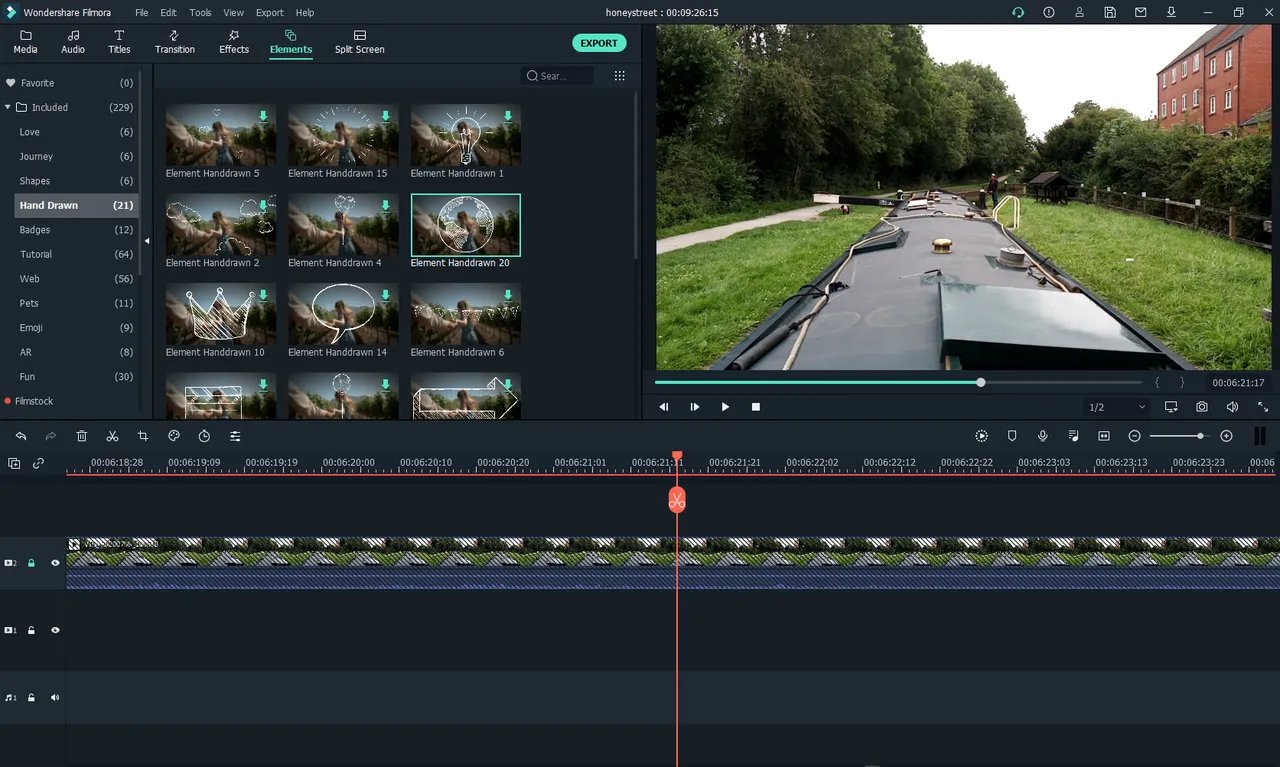Open the Crop tool in timeline toolbar
Screen dimensions: 1280x767
coord(142,435)
